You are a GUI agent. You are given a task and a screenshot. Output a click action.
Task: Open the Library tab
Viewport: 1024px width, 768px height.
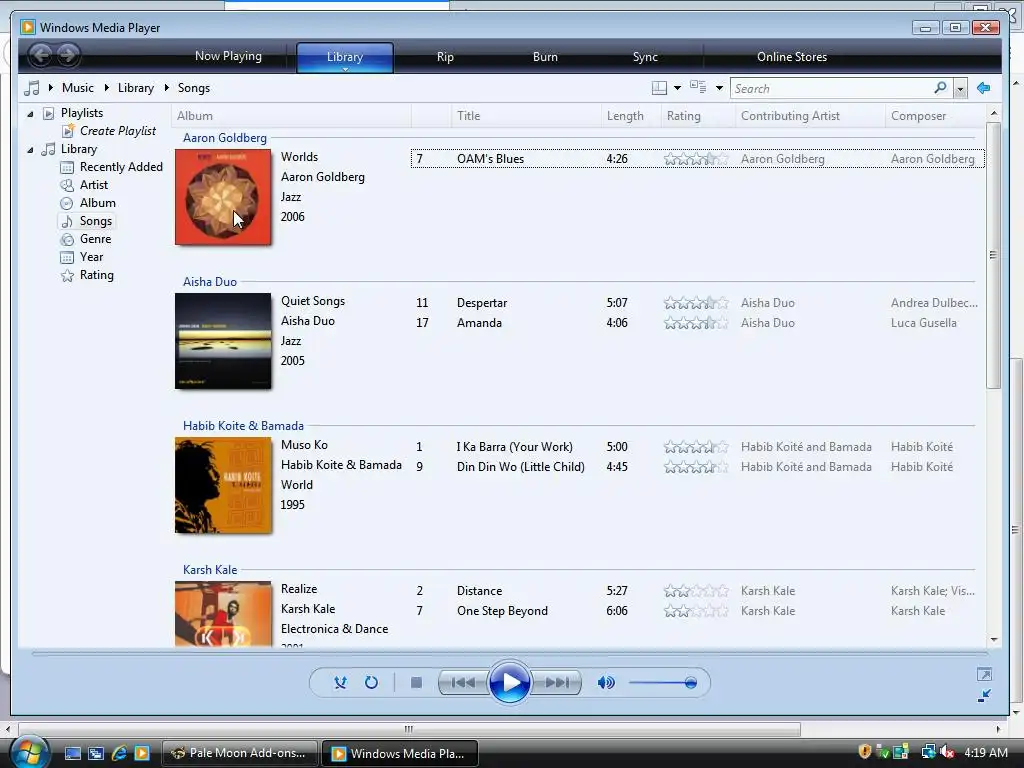coord(345,57)
